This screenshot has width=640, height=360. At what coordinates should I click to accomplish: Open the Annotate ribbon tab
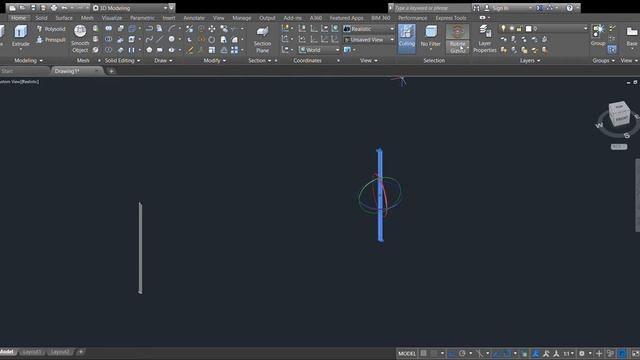click(194, 18)
